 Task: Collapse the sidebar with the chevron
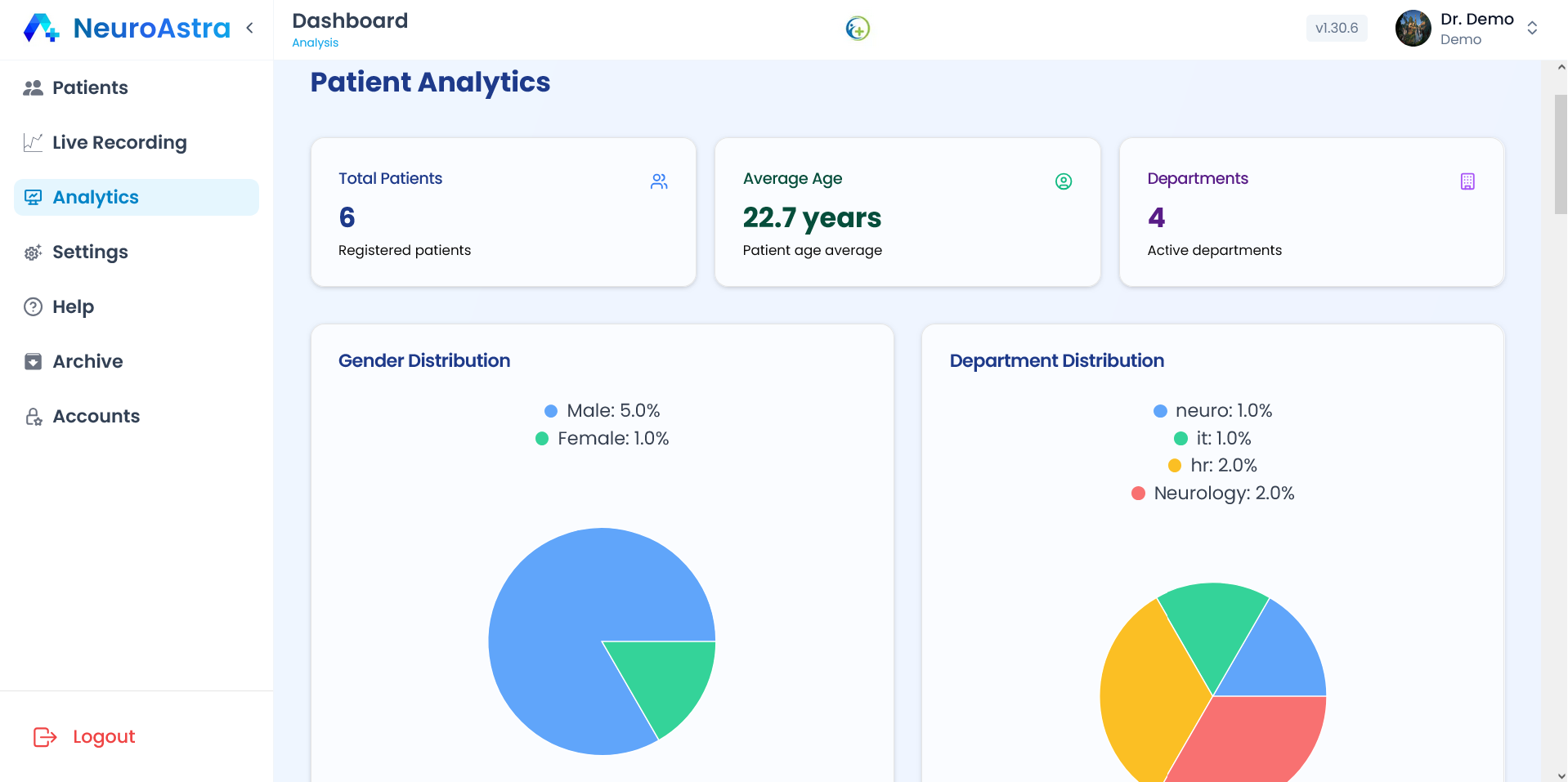[x=249, y=28]
